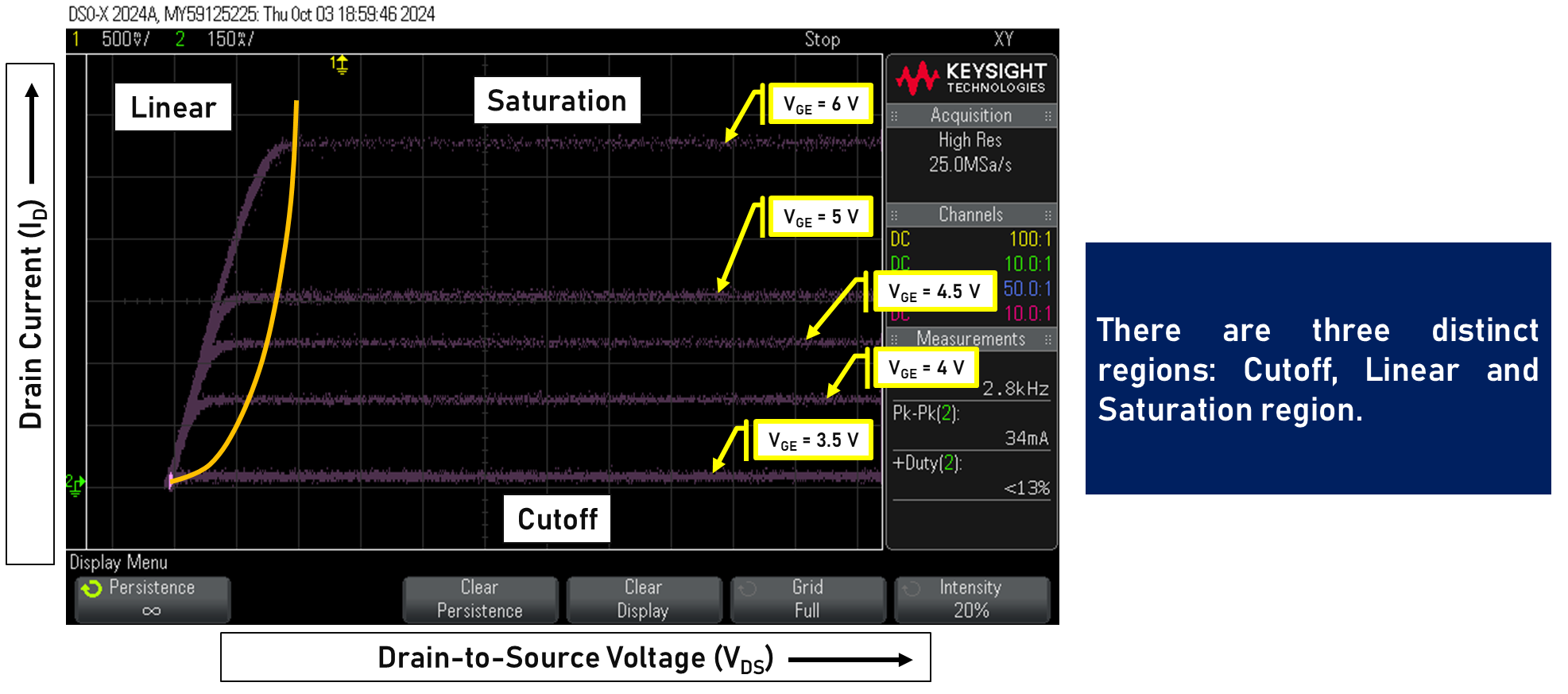Screen dimensions: 1568x694
Task: Click the Persistence rotating arrow icon
Action: pos(91,588)
